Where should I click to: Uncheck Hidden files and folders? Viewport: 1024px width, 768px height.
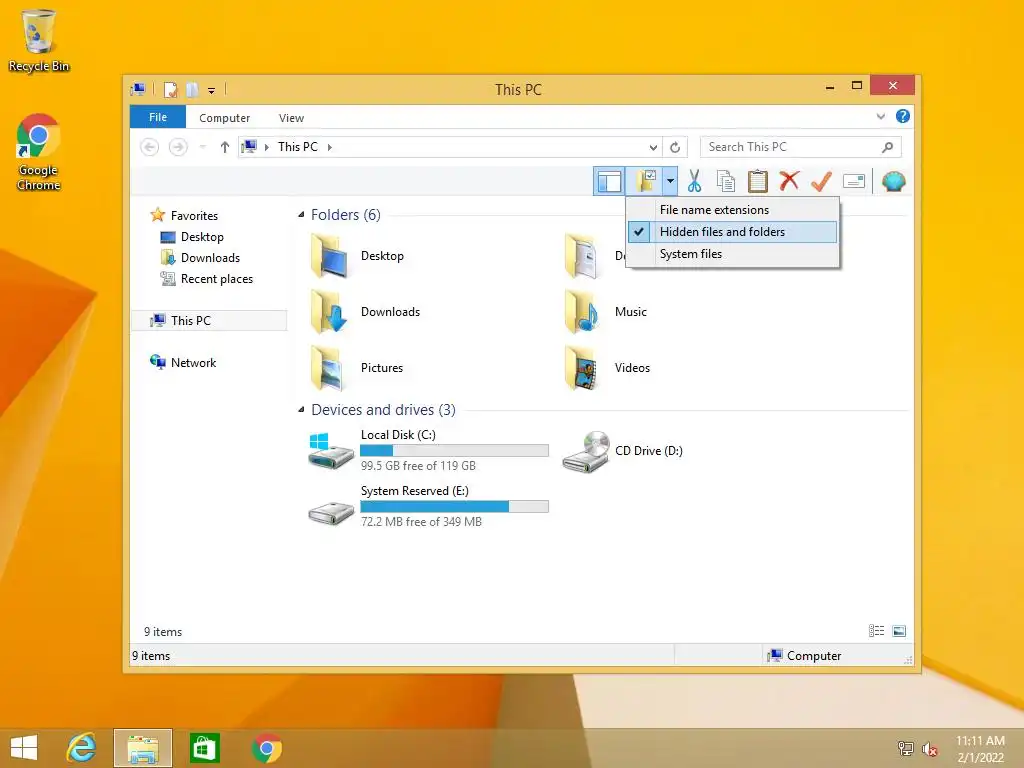coord(733,232)
